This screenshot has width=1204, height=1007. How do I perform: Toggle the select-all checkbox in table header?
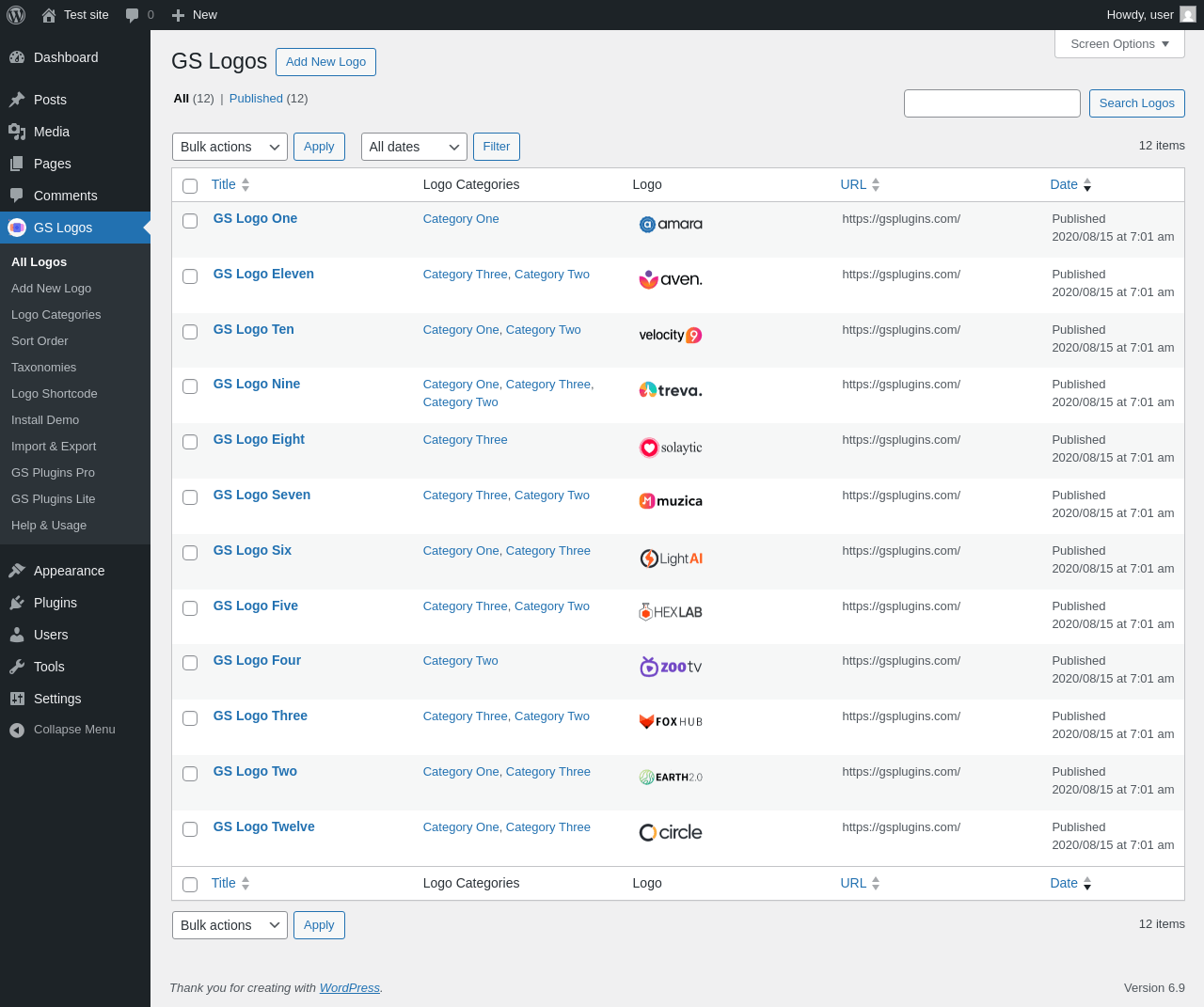[190, 186]
